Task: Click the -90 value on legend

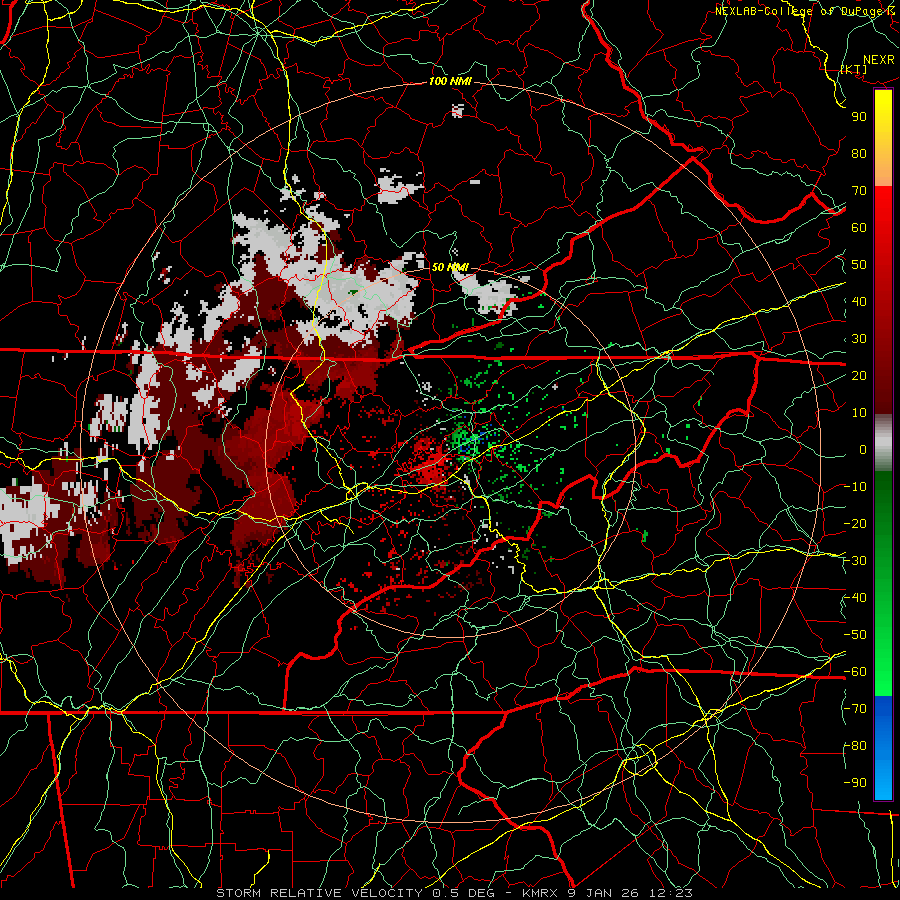Action: [x=855, y=783]
